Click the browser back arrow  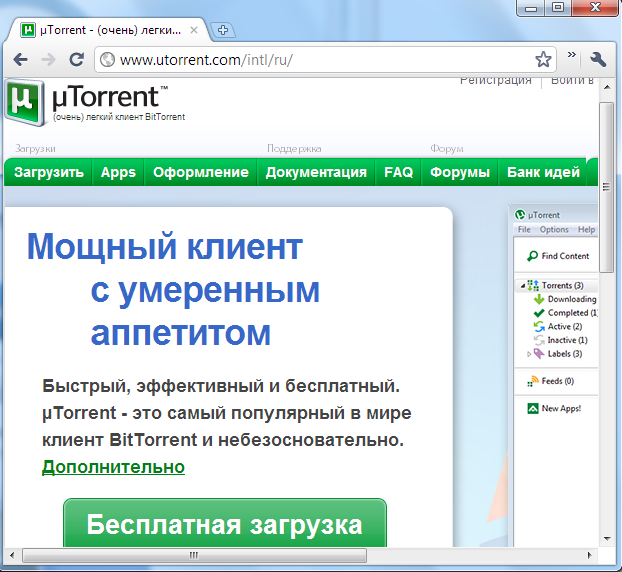(20, 60)
